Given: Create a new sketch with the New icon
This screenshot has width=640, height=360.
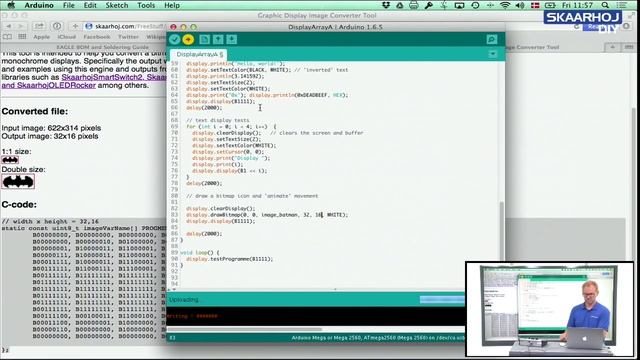Looking at the screenshot, I should point(205,39).
